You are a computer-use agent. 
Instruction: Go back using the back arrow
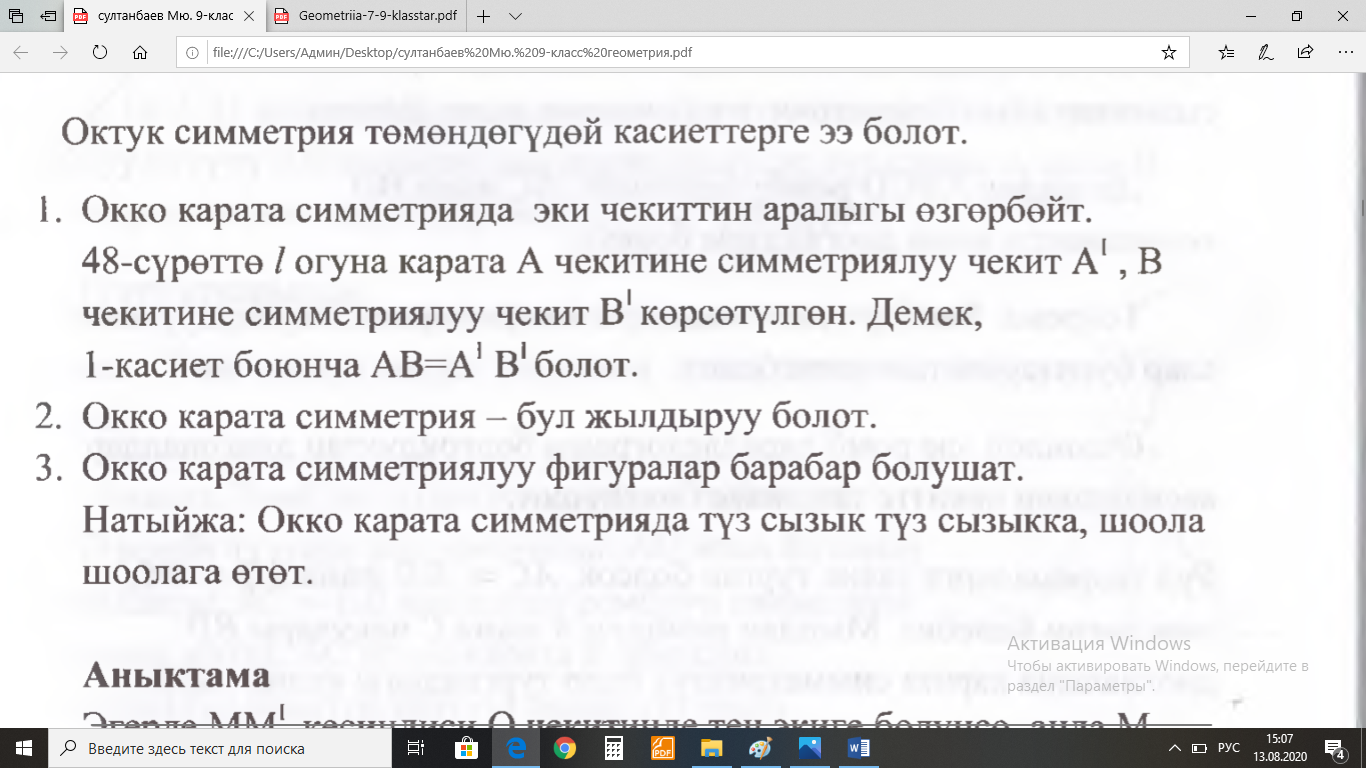coord(21,53)
